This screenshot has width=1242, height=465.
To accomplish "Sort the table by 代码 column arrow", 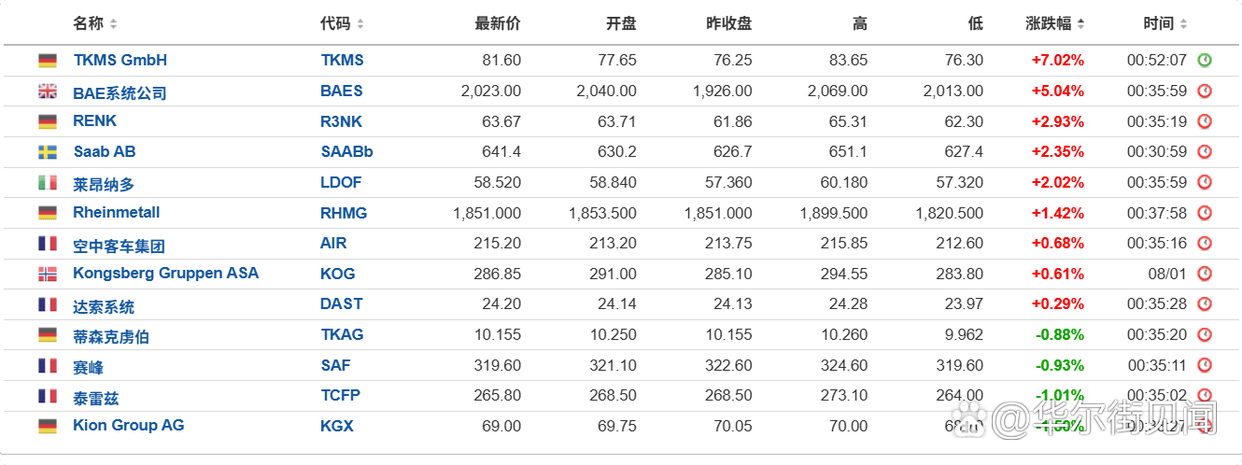I will point(360,24).
